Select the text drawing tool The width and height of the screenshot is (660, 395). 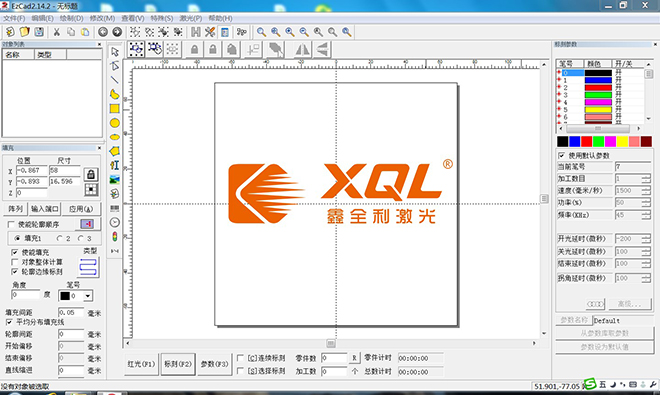point(114,165)
